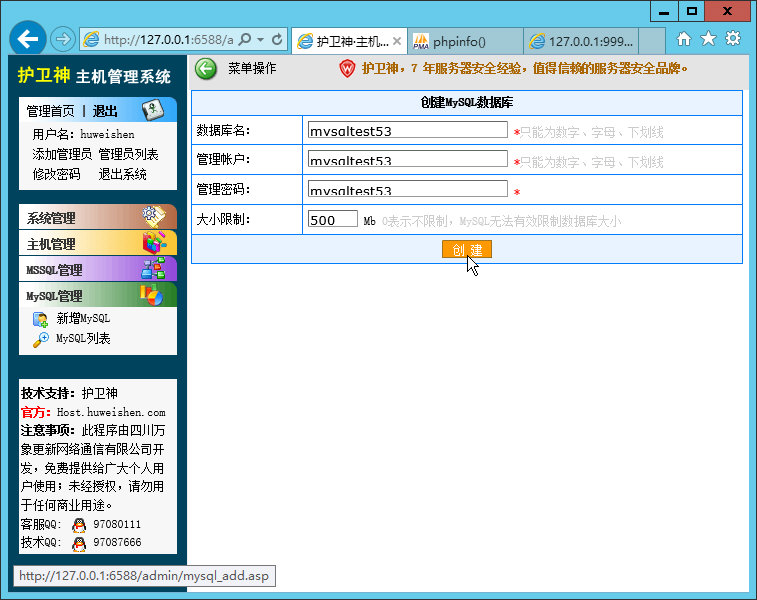Click the notebook icon beside 退出

(153, 110)
